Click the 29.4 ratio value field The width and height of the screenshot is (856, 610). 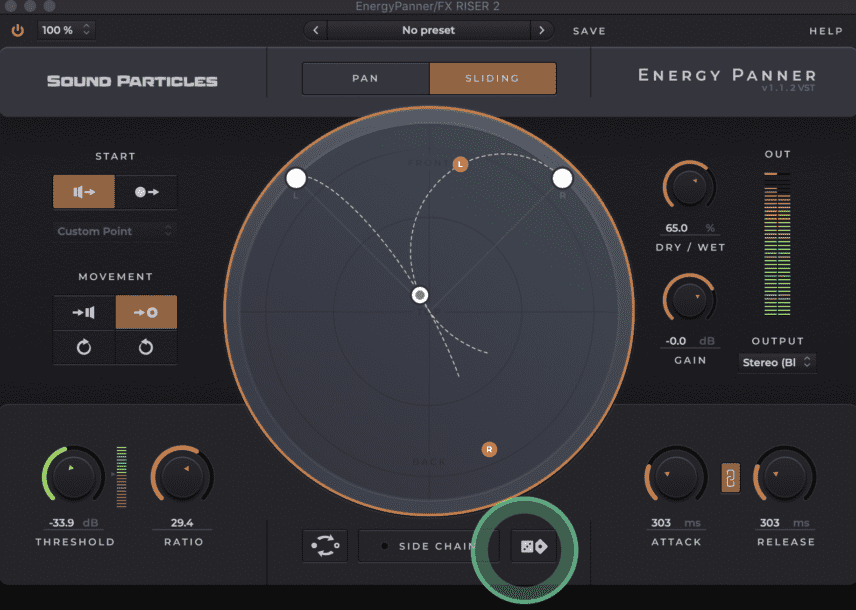[x=182, y=523]
